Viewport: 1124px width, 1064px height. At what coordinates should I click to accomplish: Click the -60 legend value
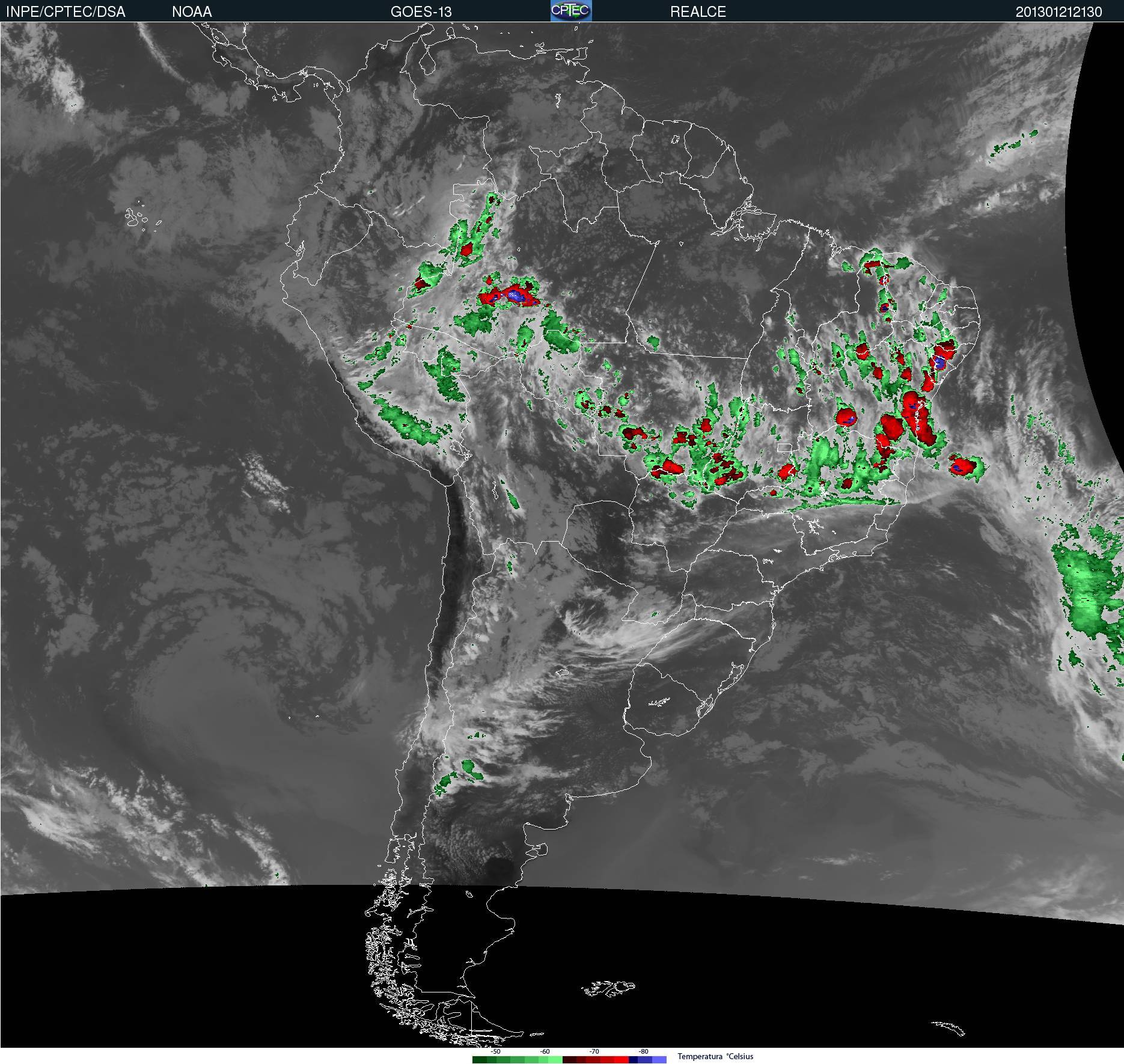(x=545, y=1051)
